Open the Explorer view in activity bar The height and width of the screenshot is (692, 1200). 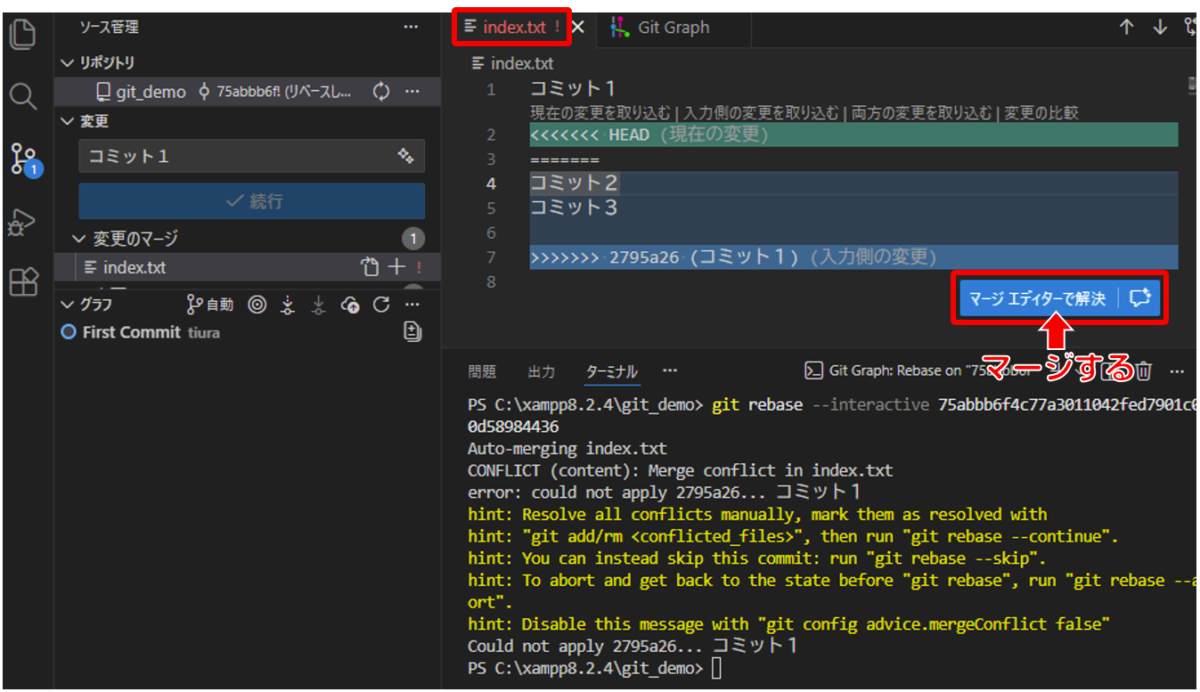click(x=22, y=35)
